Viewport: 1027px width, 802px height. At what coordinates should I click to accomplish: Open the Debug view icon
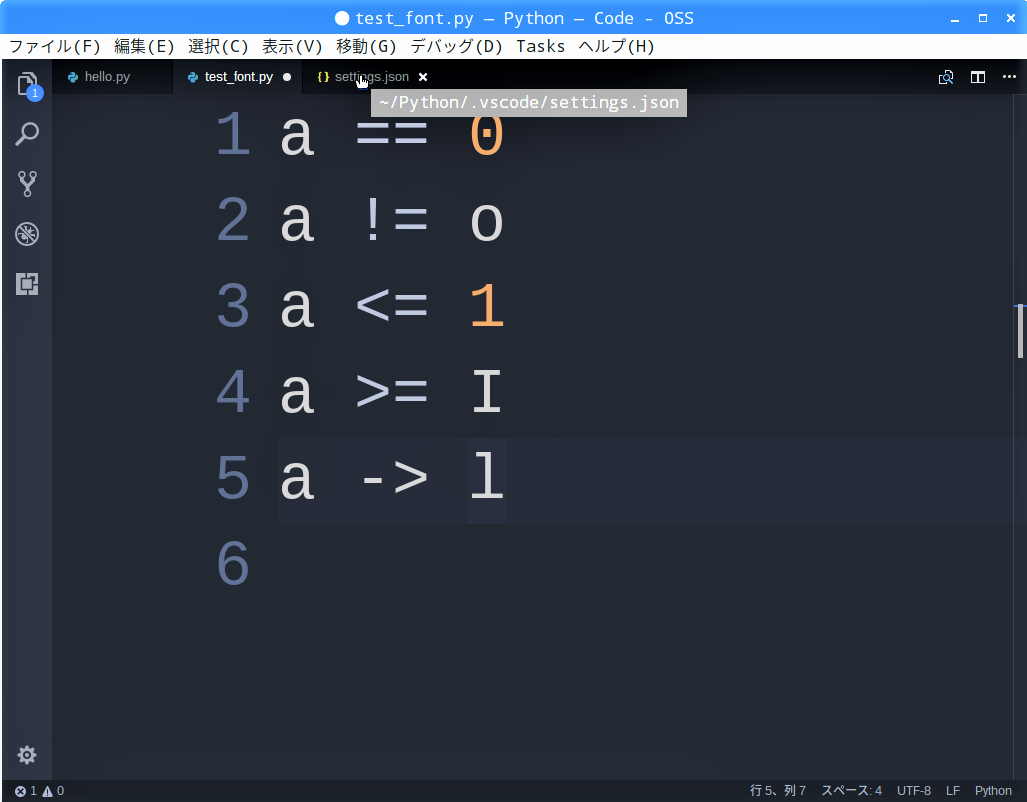coord(28,234)
